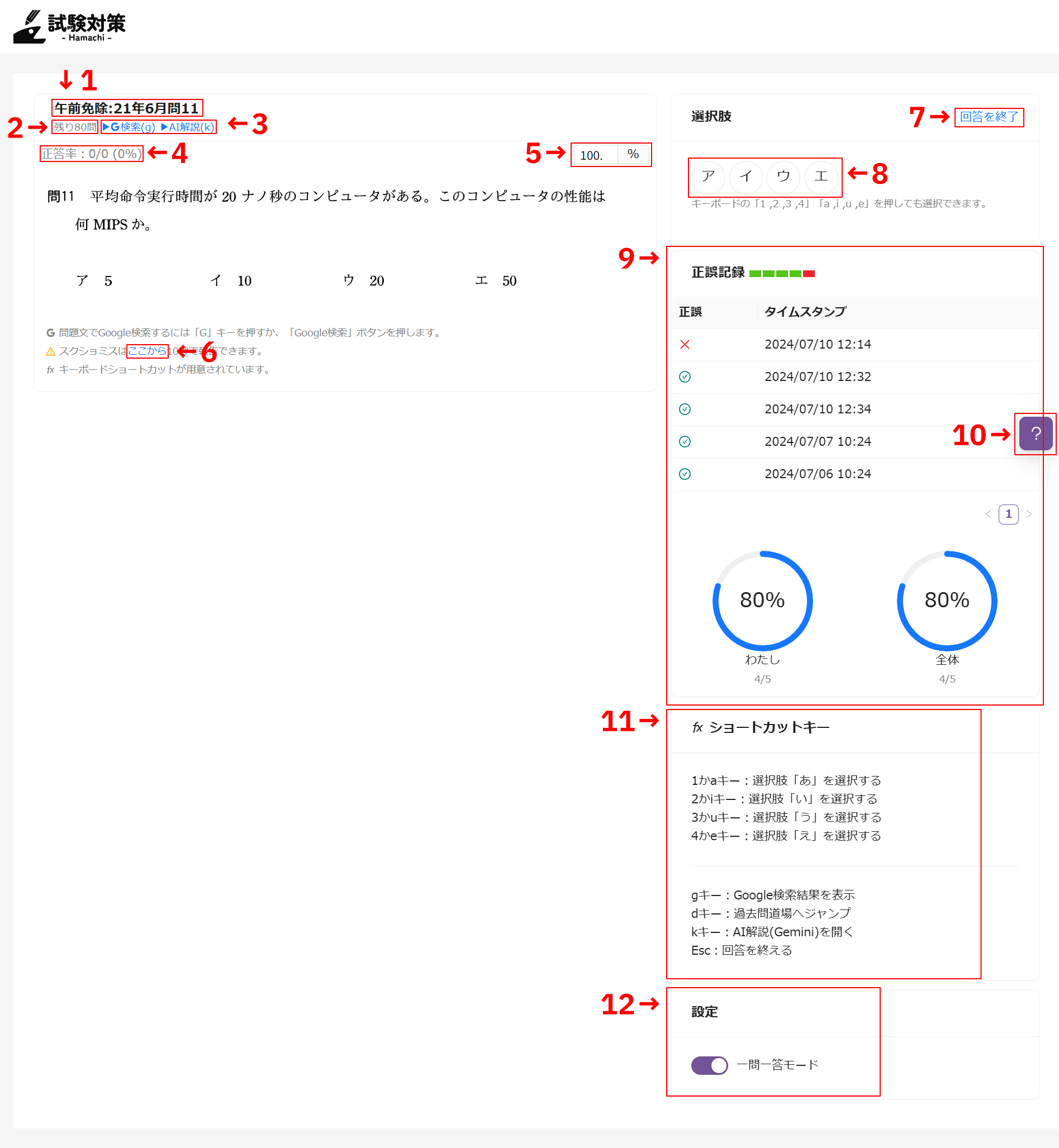This screenshot has width=1059, height=1148.
Task: Click the ここから report link
Action: 147,351
